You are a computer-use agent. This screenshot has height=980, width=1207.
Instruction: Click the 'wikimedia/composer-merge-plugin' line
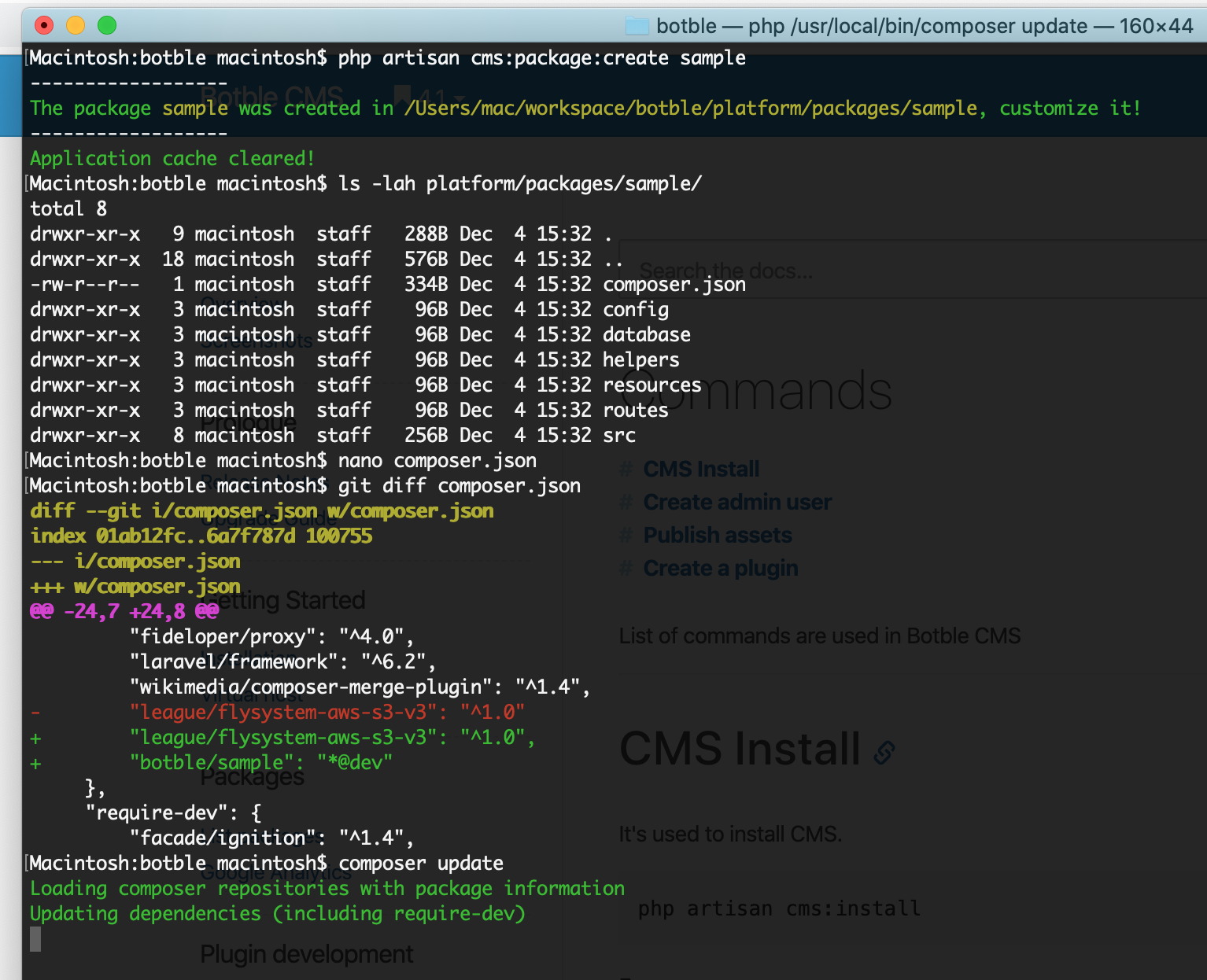360,687
